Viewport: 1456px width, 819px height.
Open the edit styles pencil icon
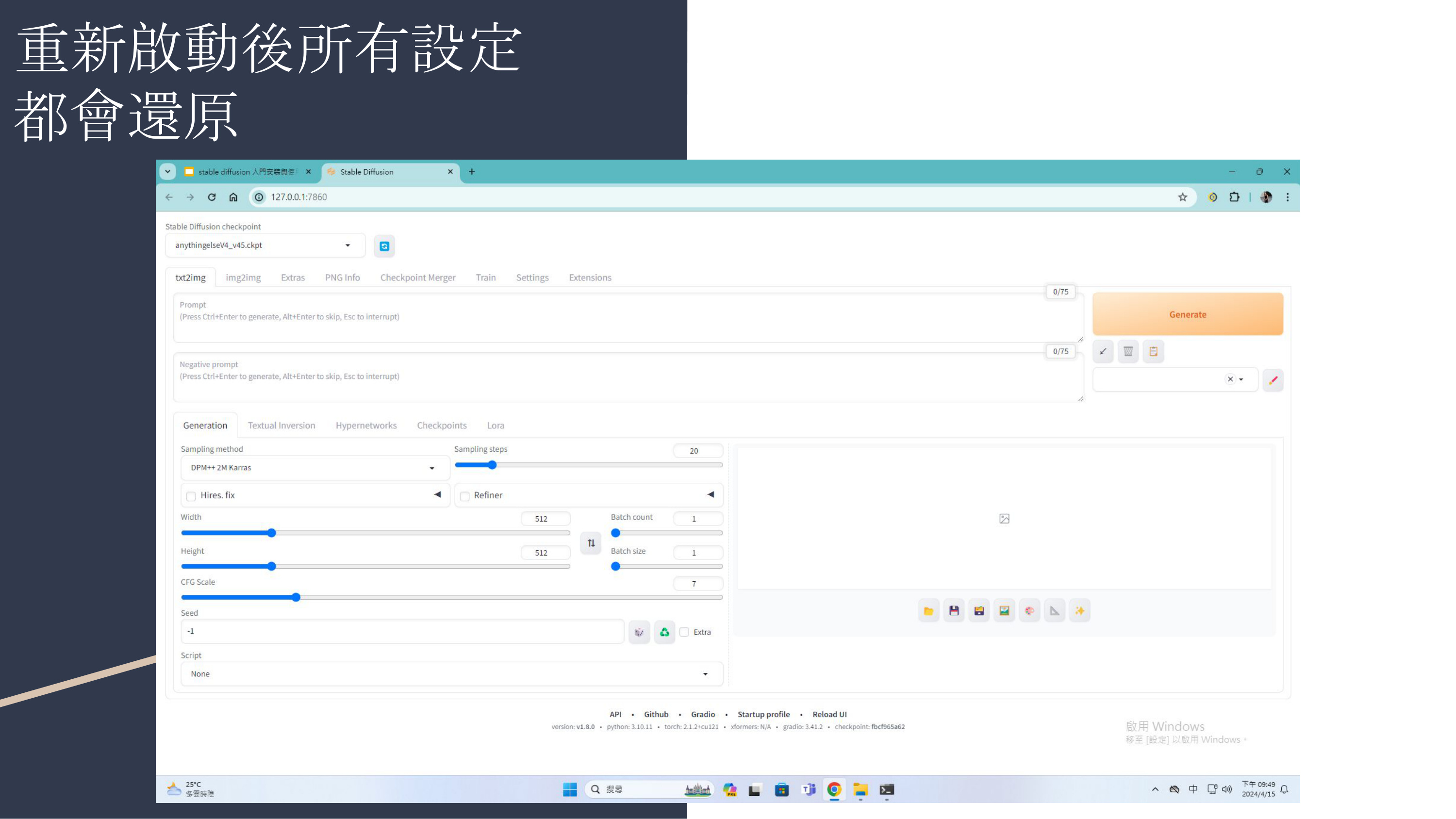point(1273,380)
